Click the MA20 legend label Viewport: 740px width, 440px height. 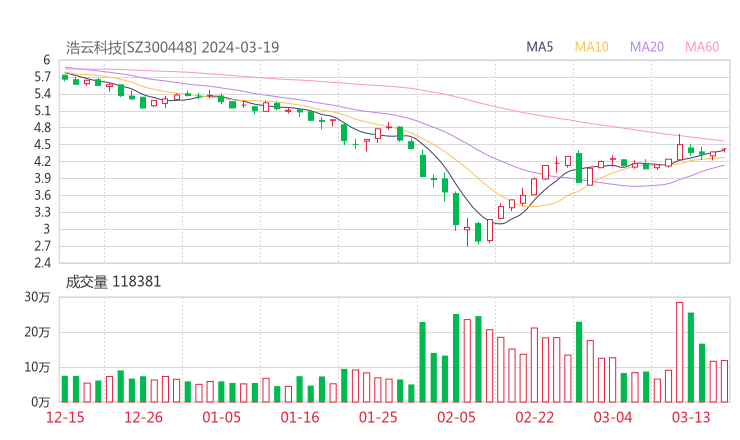point(647,47)
